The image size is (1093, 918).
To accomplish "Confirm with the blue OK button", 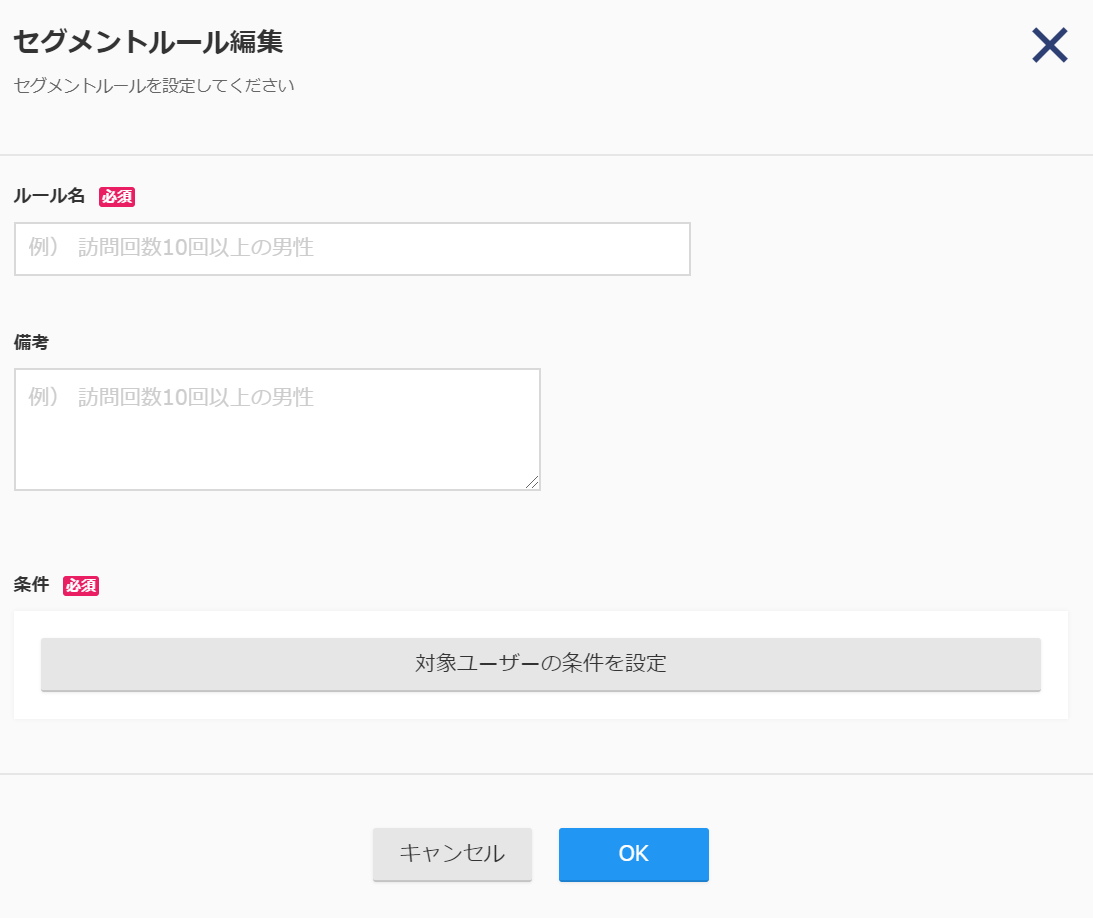I will 634,855.
